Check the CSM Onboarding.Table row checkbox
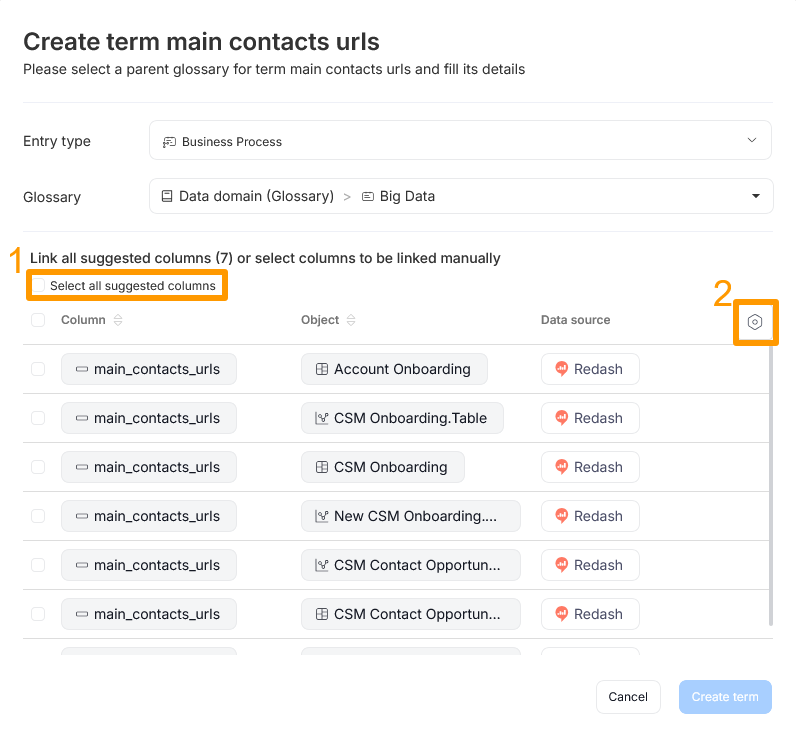This screenshot has height=735, width=796. pyautogui.click(x=38, y=418)
